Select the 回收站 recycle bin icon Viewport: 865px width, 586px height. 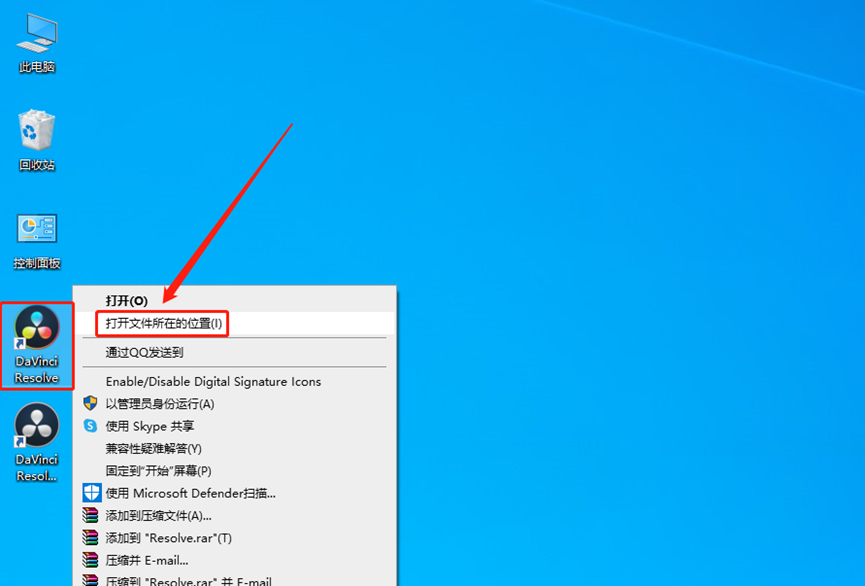tap(36, 141)
